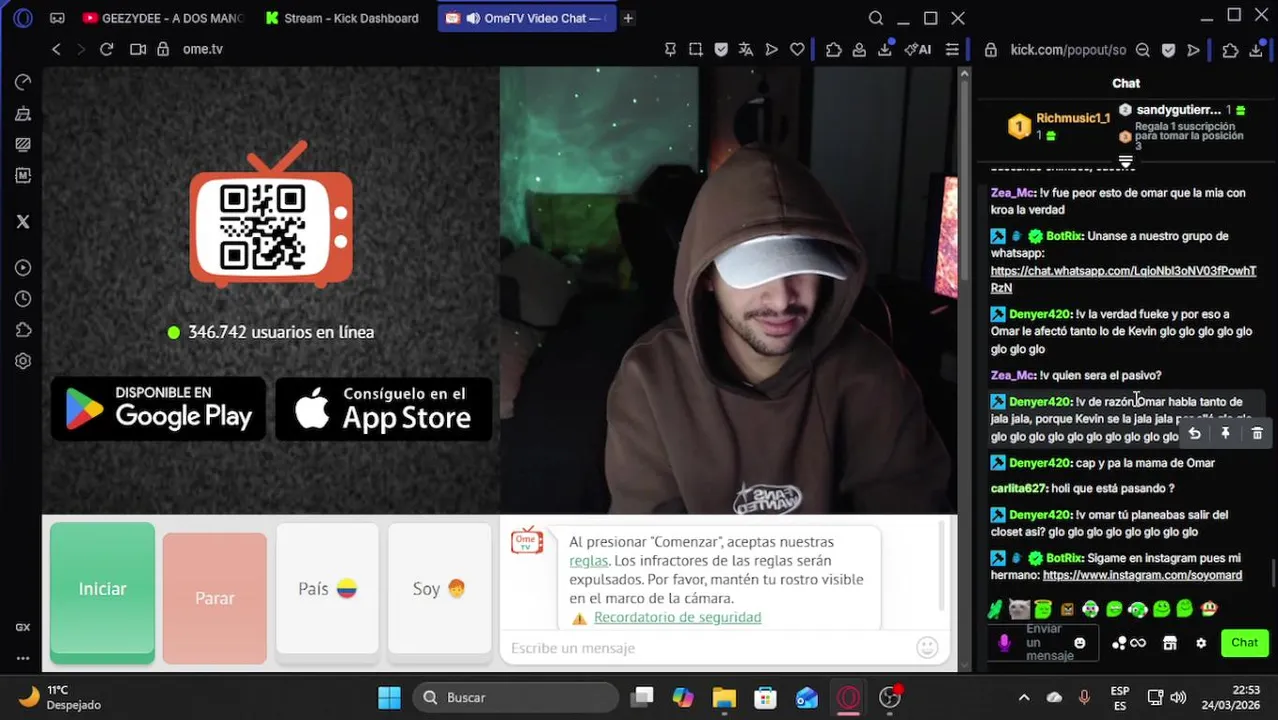Open the player flow arrow icon in ome.tv toolbar

(772, 49)
